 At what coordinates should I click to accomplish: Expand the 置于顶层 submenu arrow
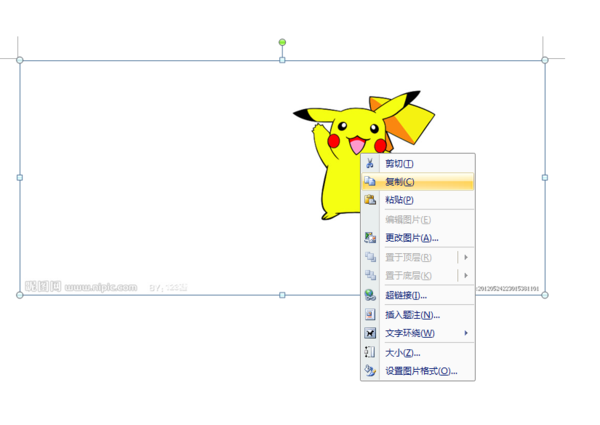[x=466, y=257]
